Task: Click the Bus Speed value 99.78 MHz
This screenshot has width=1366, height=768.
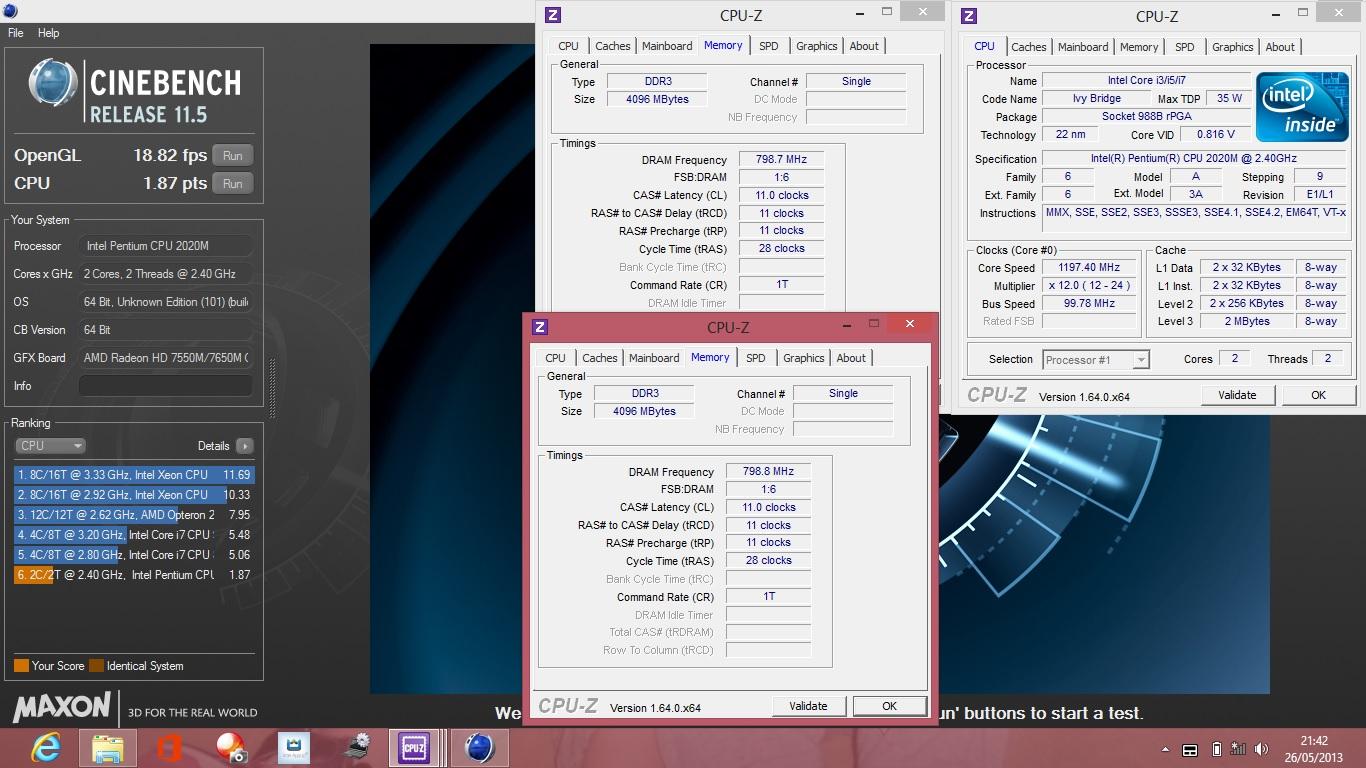Action: point(1089,304)
